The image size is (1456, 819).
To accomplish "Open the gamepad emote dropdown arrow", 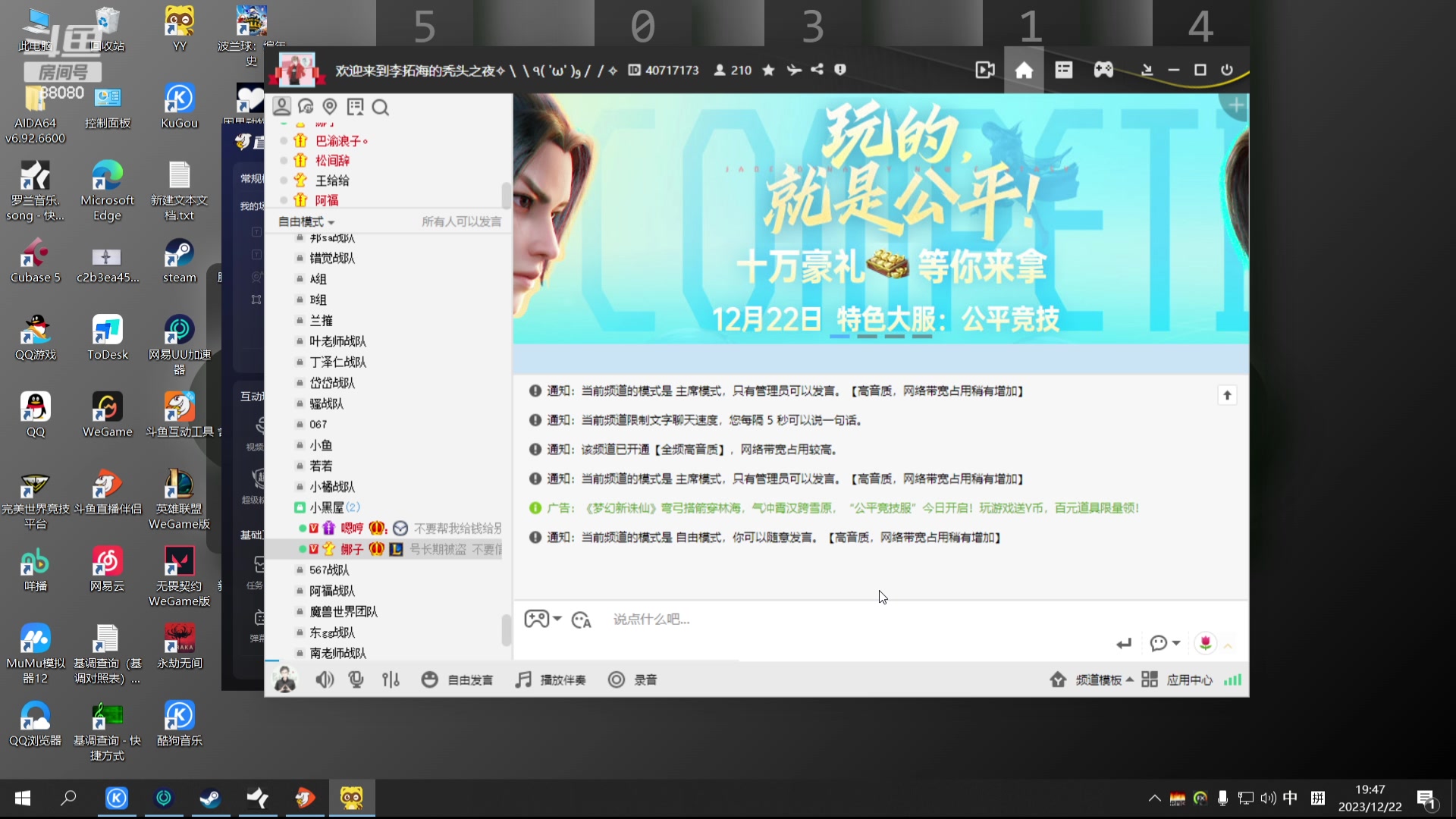I will (557, 620).
